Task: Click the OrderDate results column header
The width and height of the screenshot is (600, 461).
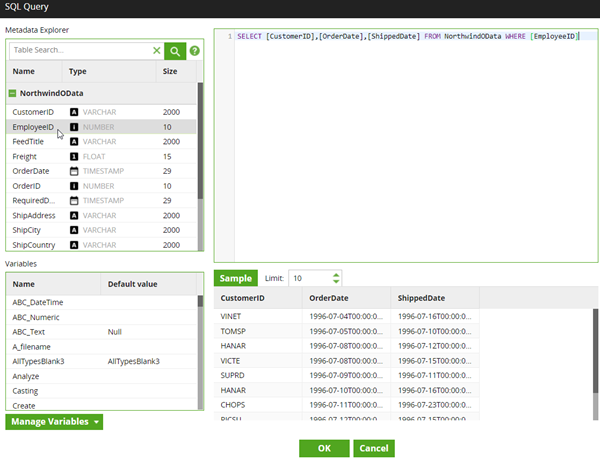Action: coord(346,298)
